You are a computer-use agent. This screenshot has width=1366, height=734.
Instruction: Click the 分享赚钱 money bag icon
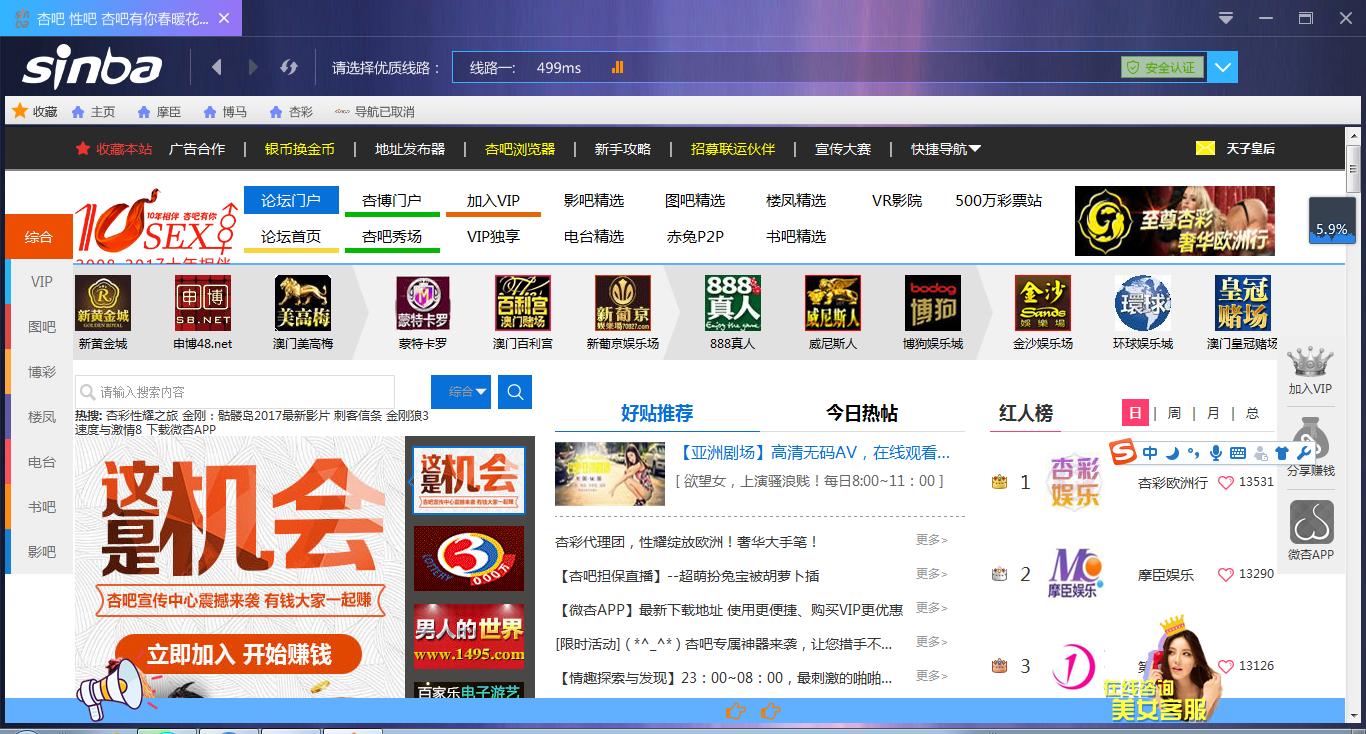coord(1310,441)
